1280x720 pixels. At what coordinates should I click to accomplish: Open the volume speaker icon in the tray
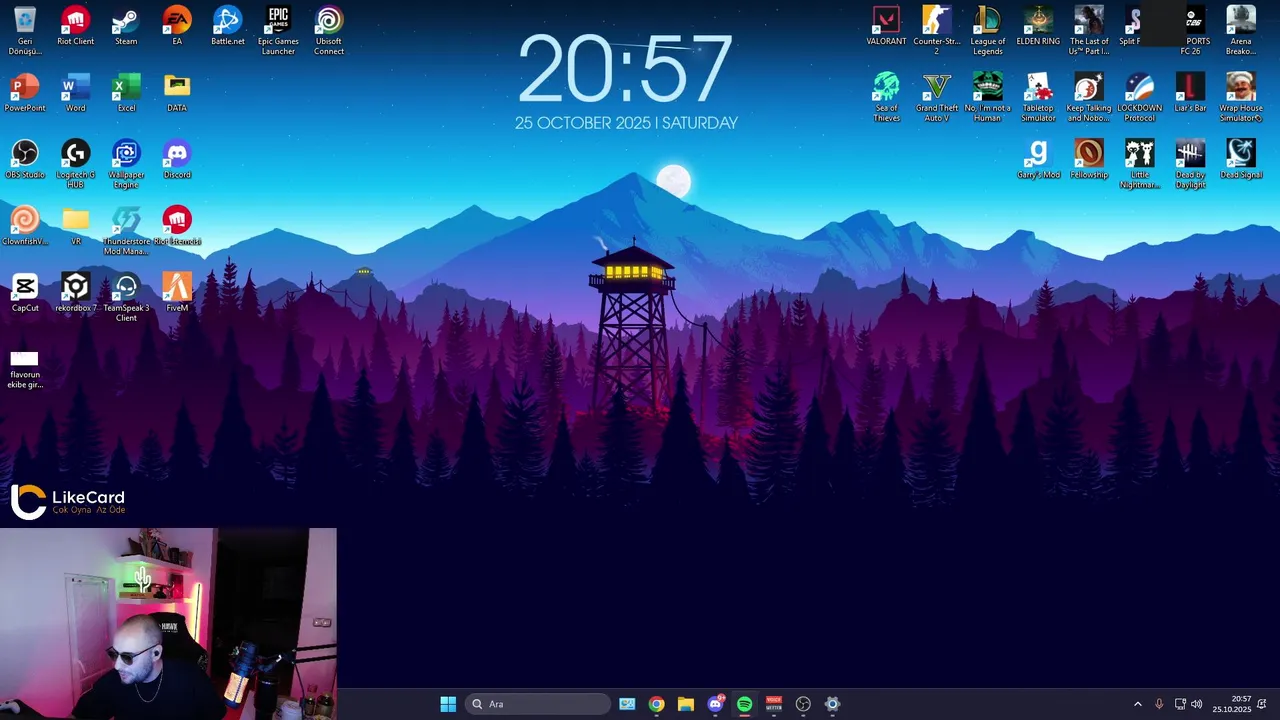[x=1196, y=704]
